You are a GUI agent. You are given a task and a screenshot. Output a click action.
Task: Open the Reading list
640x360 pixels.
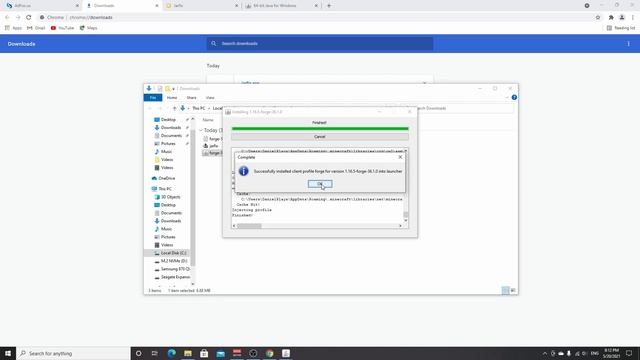621,28
